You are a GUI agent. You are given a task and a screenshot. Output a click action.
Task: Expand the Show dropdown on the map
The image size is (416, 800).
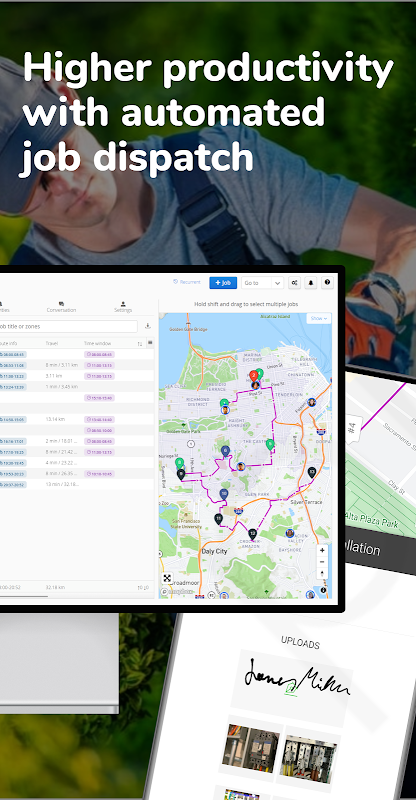coord(319,318)
